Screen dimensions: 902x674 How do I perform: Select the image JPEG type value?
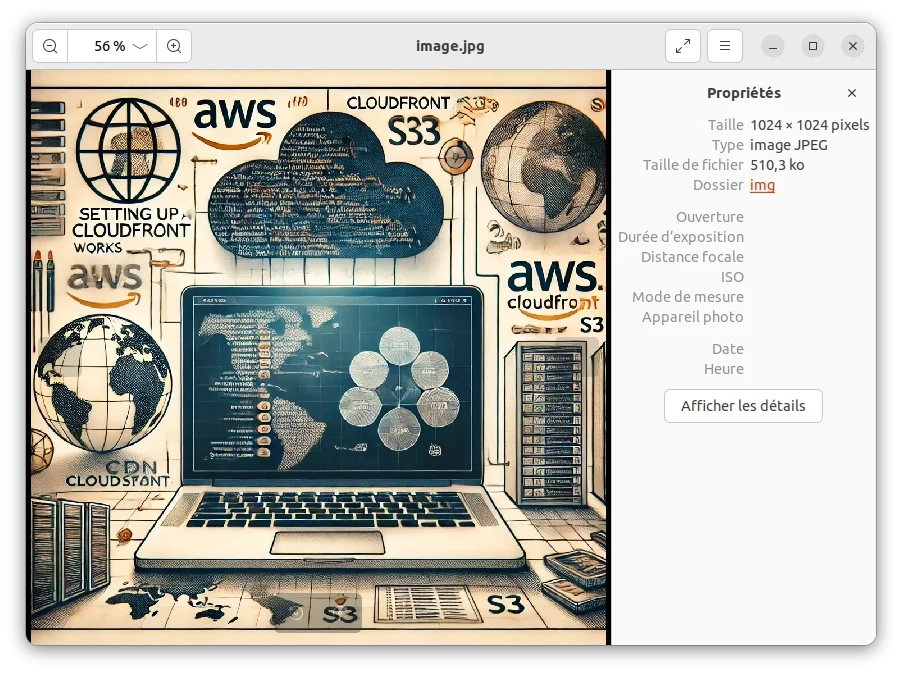[x=789, y=145]
